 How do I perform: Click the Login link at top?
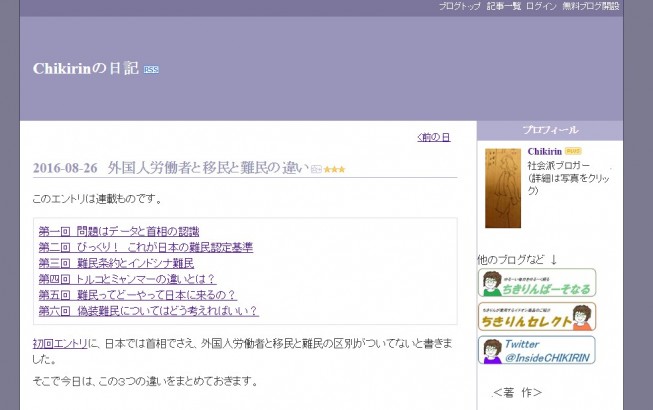tap(541, 6)
